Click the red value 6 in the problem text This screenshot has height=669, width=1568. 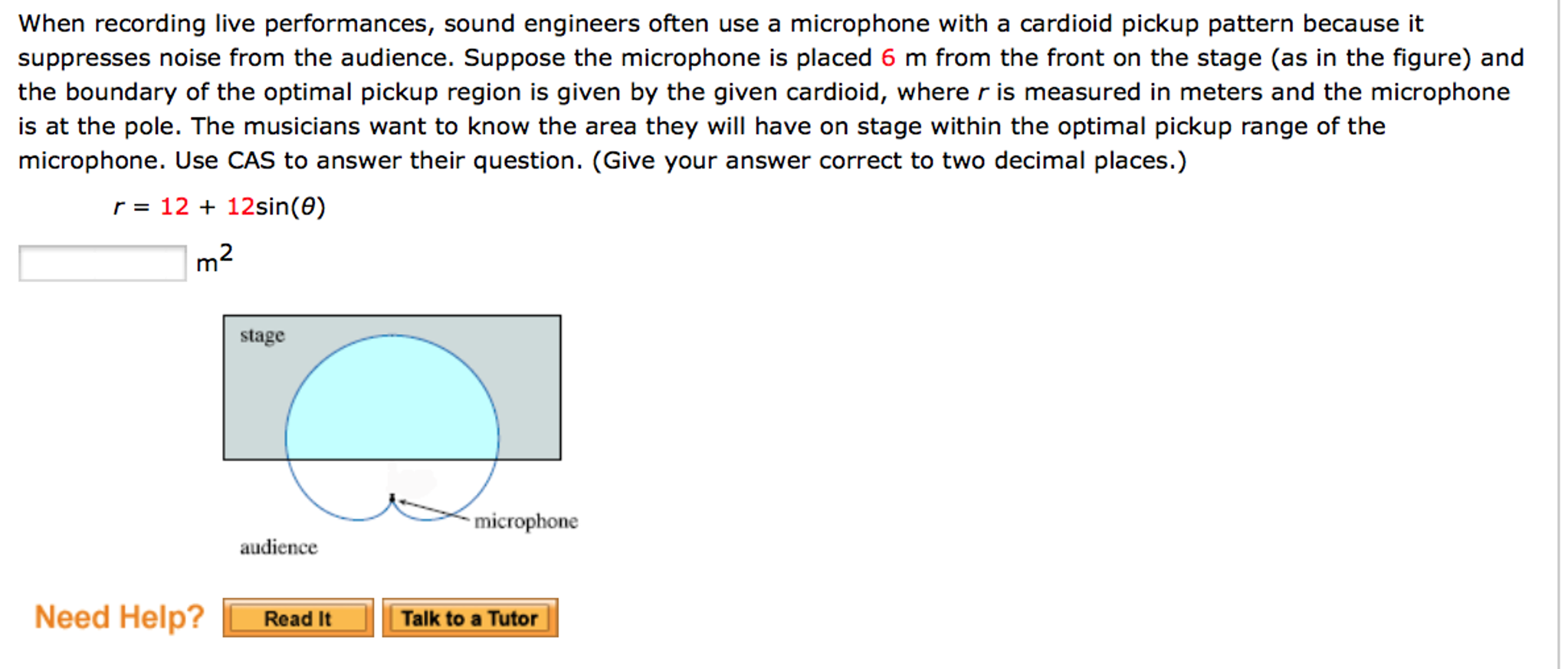(x=888, y=57)
